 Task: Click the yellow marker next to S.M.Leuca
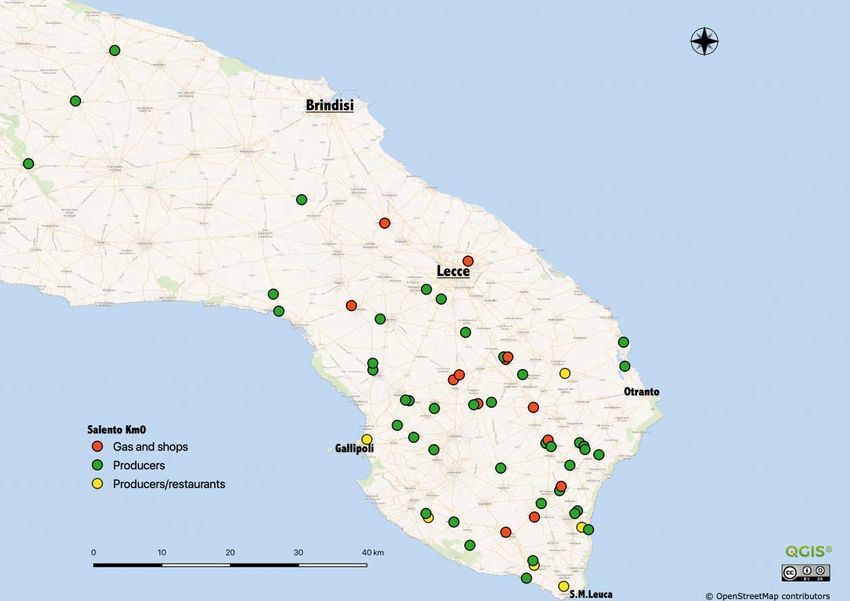(x=564, y=586)
